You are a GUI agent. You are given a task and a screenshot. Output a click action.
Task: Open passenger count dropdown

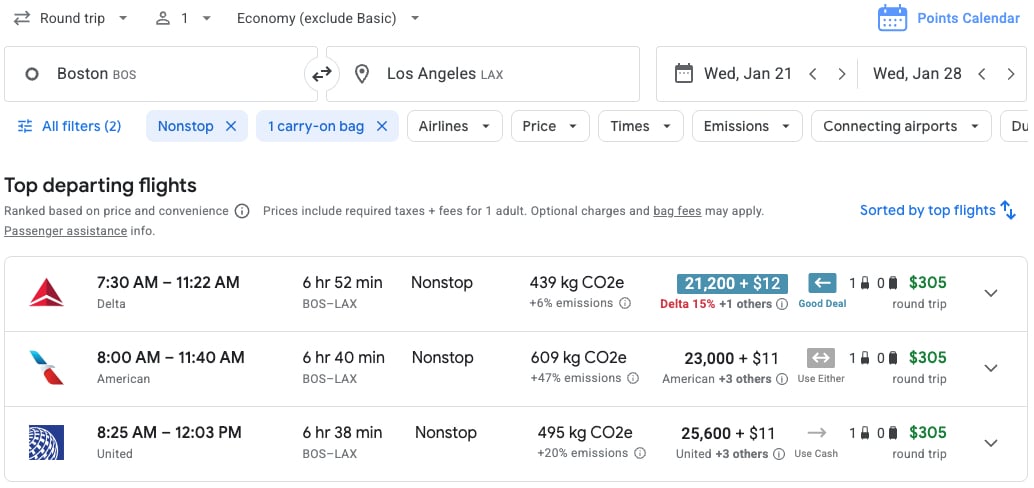point(183,18)
